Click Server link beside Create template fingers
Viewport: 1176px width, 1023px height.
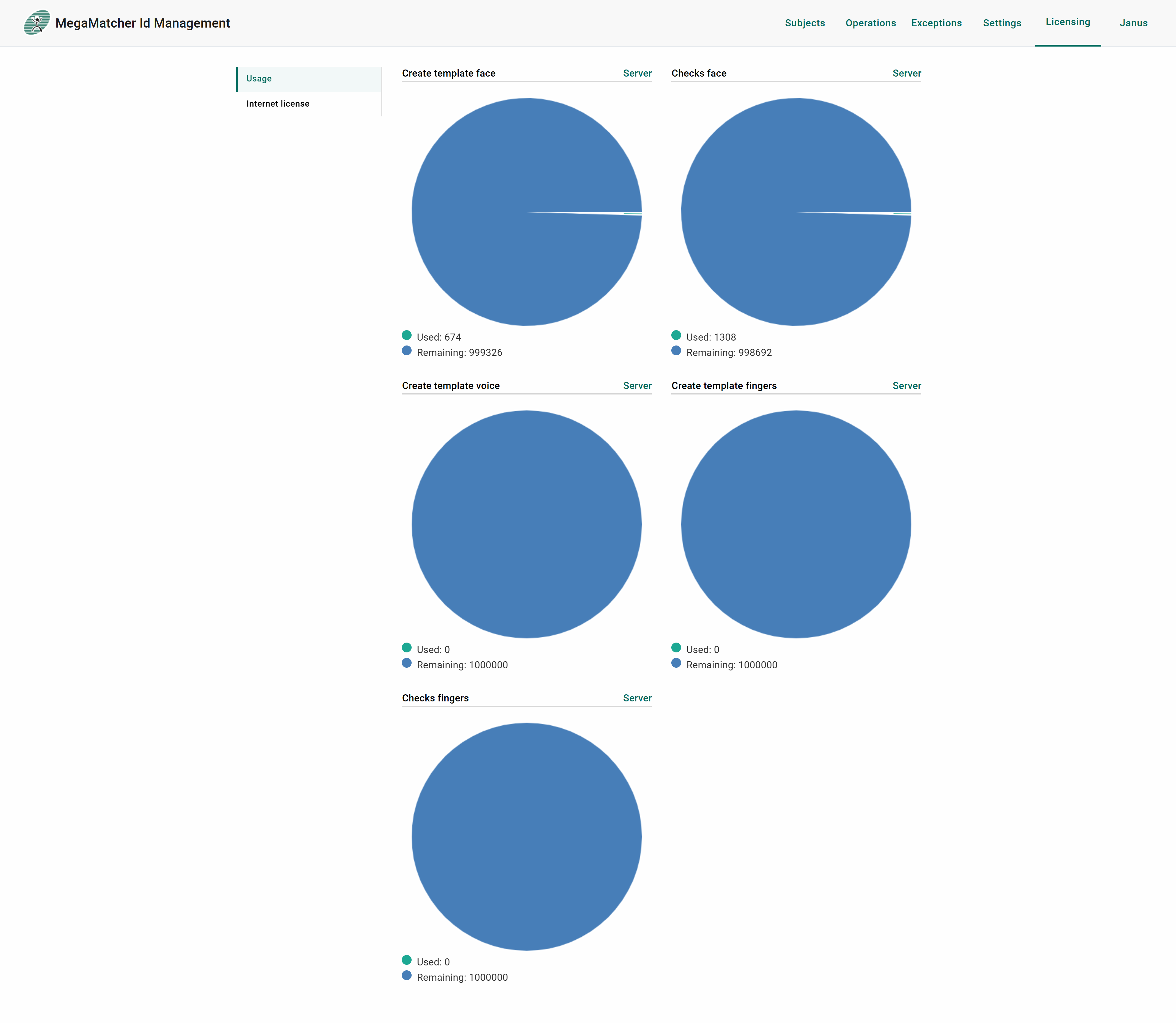click(907, 385)
